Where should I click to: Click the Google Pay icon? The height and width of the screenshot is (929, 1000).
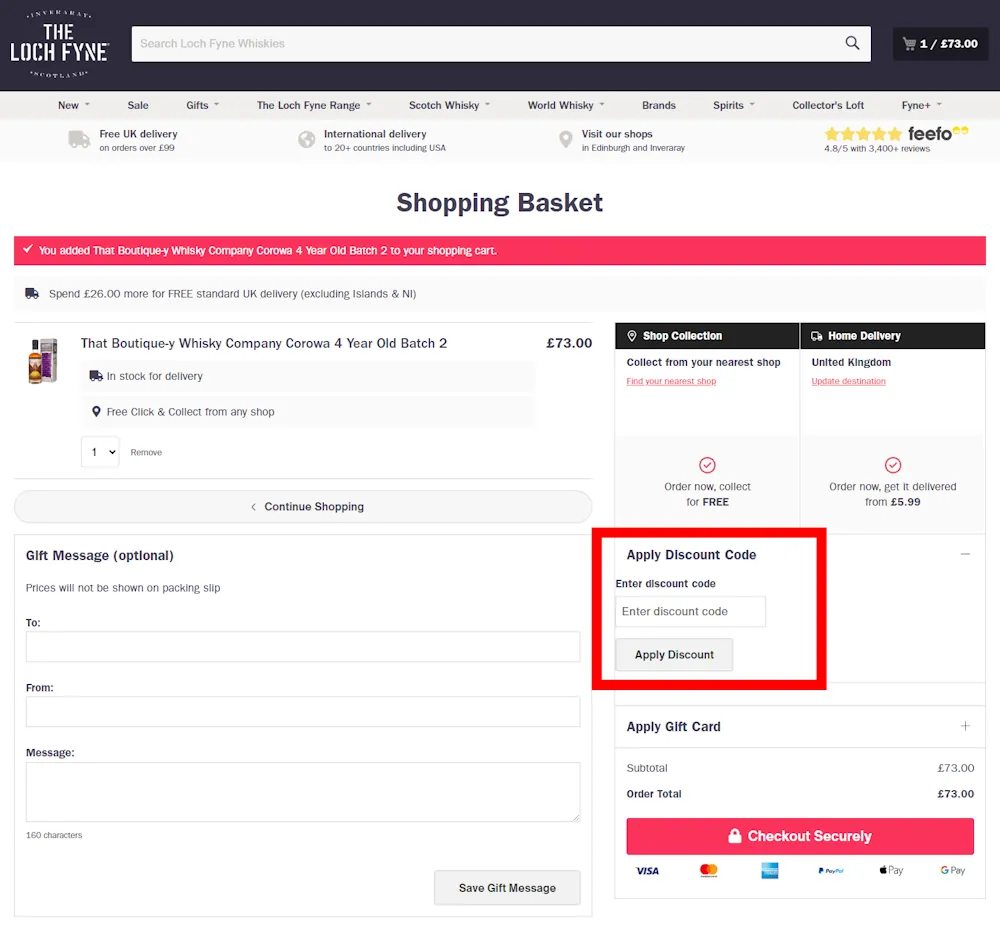pyautogui.click(x=952, y=870)
